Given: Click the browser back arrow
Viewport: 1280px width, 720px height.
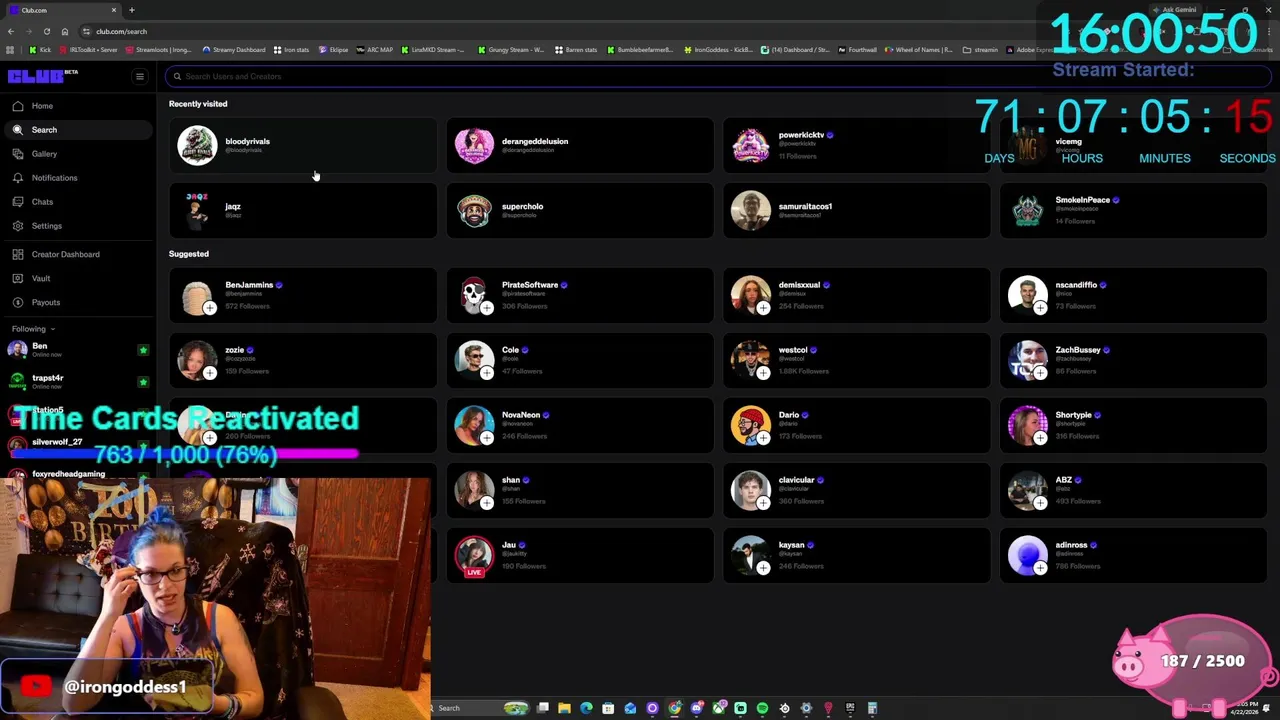Looking at the screenshot, I should click(x=11, y=31).
